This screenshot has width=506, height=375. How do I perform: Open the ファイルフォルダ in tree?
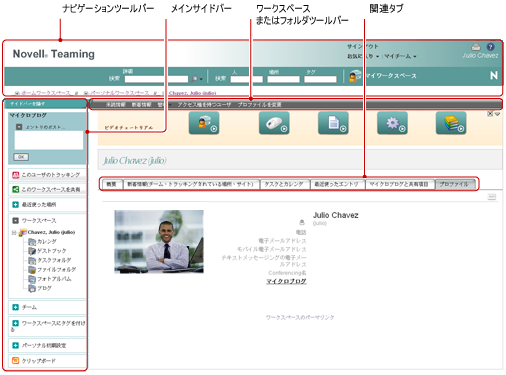click(x=56, y=269)
